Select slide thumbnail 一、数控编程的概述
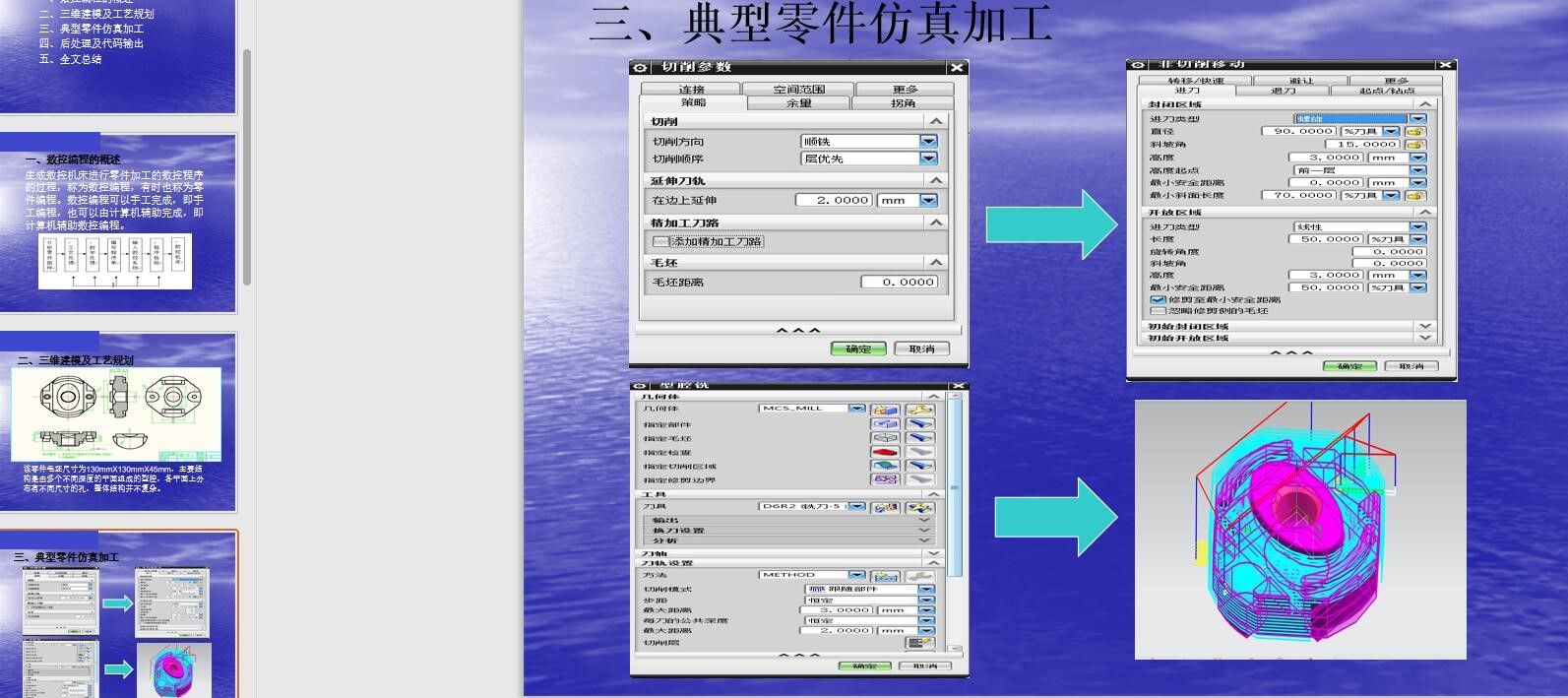 [118, 223]
